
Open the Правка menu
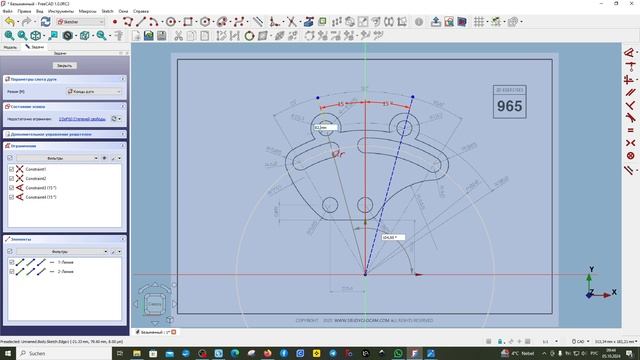pyautogui.click(x=24, y=11)
